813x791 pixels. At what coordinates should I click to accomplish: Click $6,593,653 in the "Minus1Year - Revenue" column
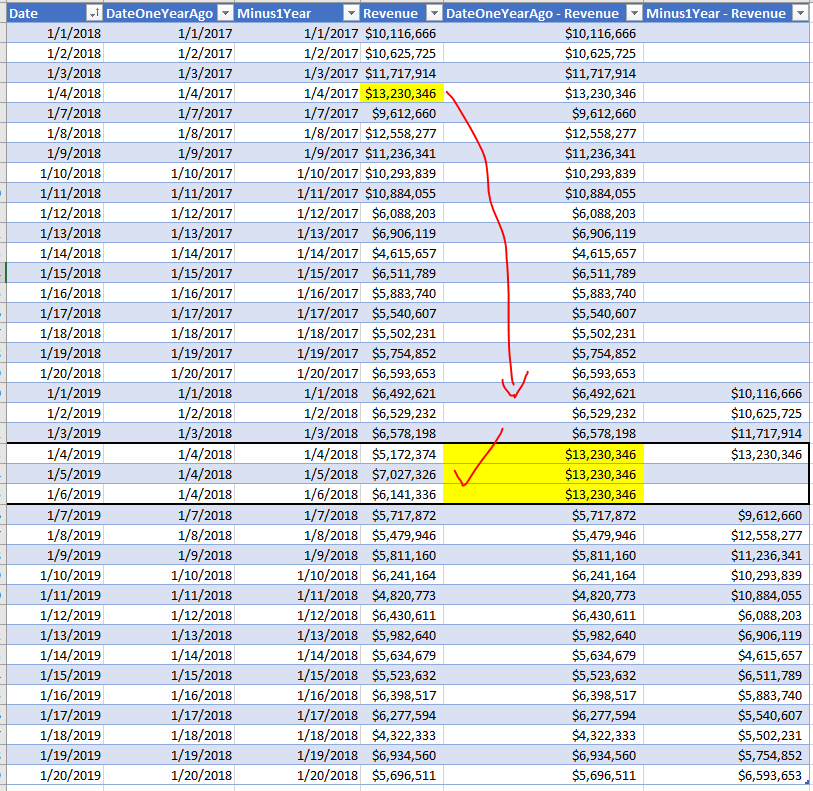click(726, 775)
